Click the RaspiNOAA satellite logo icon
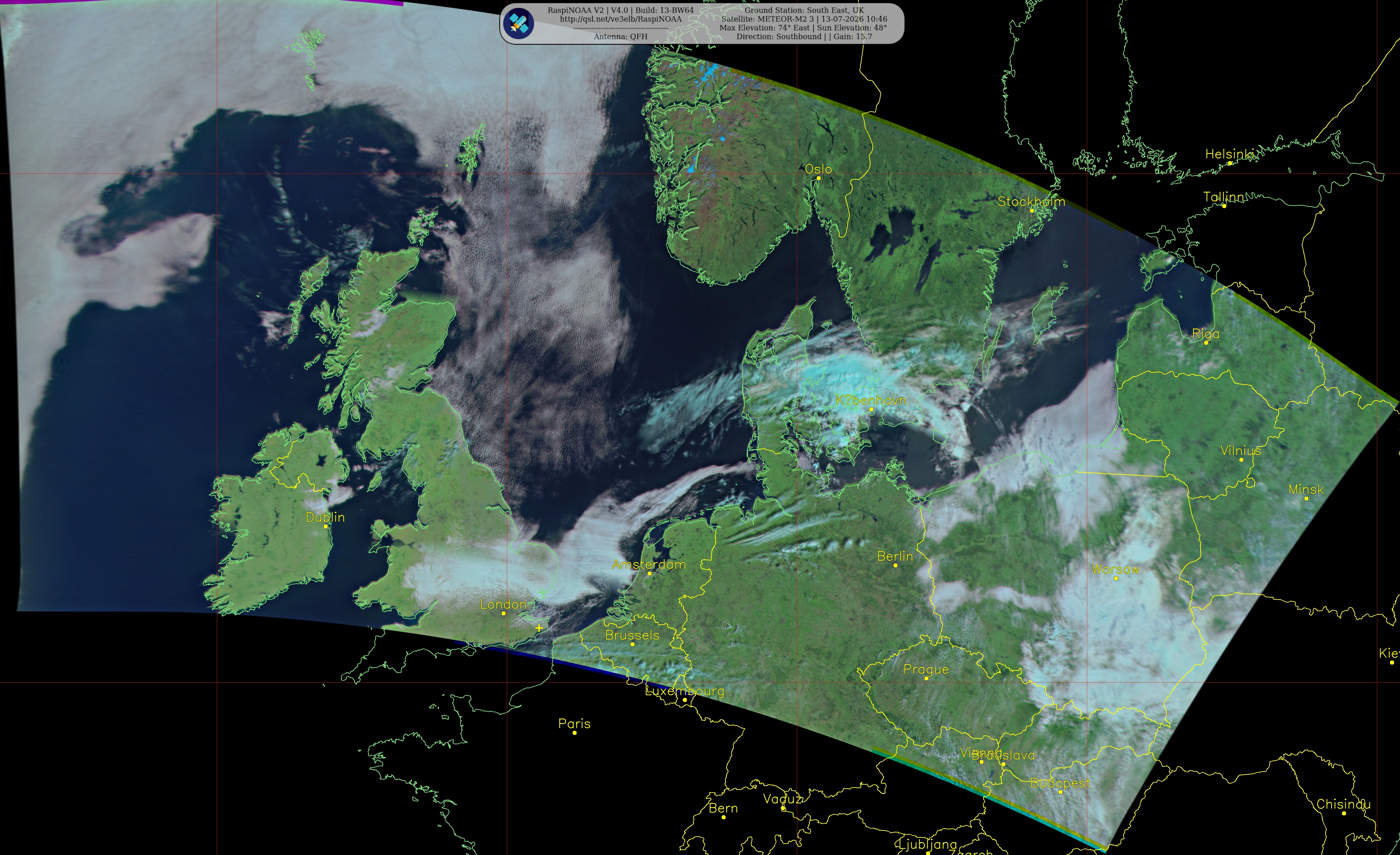Screen dimensions: 1400x855 tap(518, 23)
